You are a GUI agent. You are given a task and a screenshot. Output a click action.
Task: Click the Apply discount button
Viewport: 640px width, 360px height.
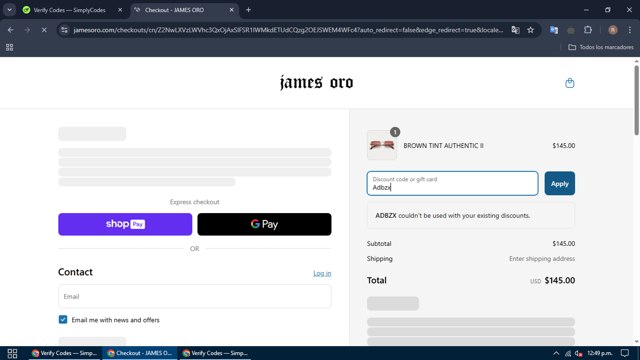pos(560,183)
